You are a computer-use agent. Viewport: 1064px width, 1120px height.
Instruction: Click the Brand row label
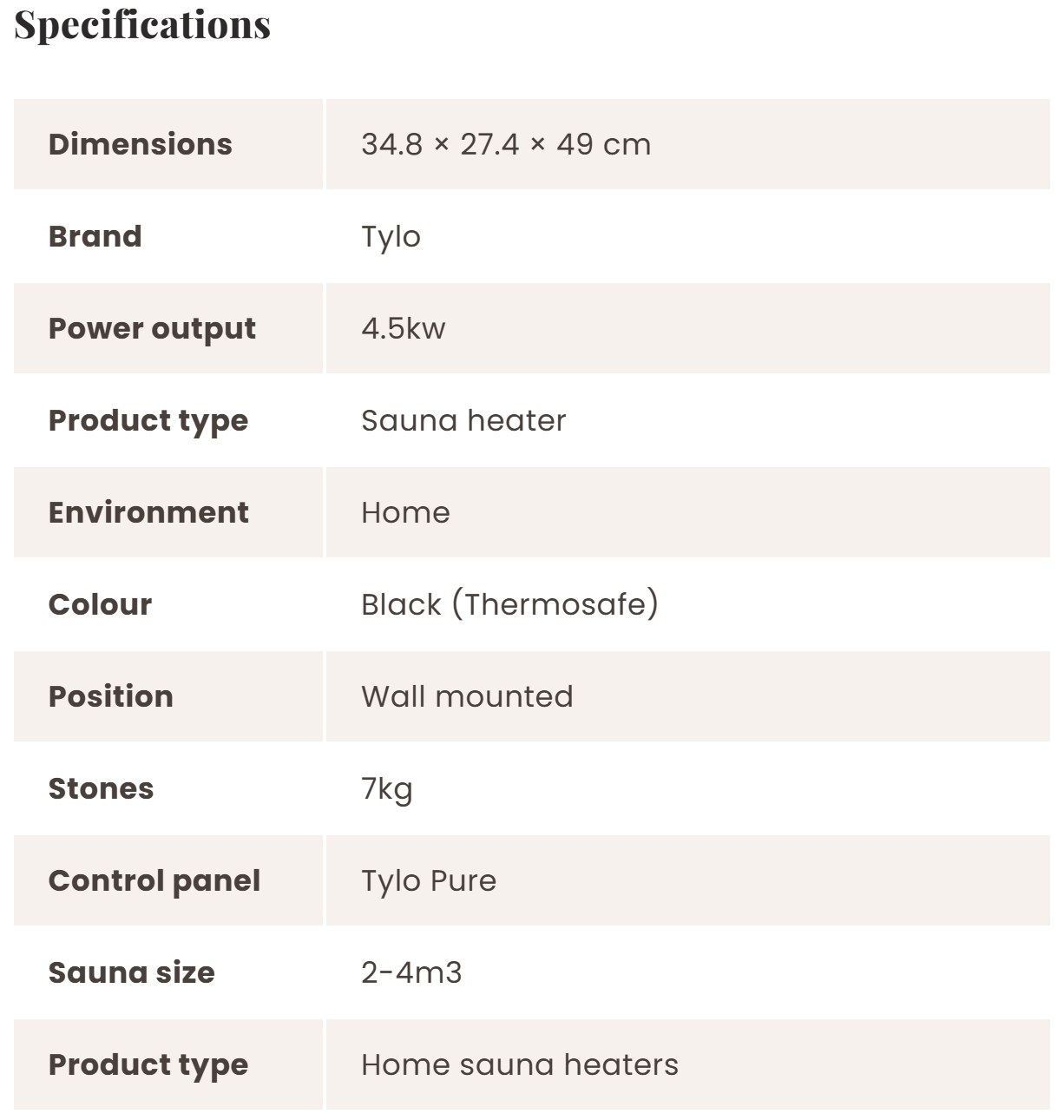click(x=95, y=236)
